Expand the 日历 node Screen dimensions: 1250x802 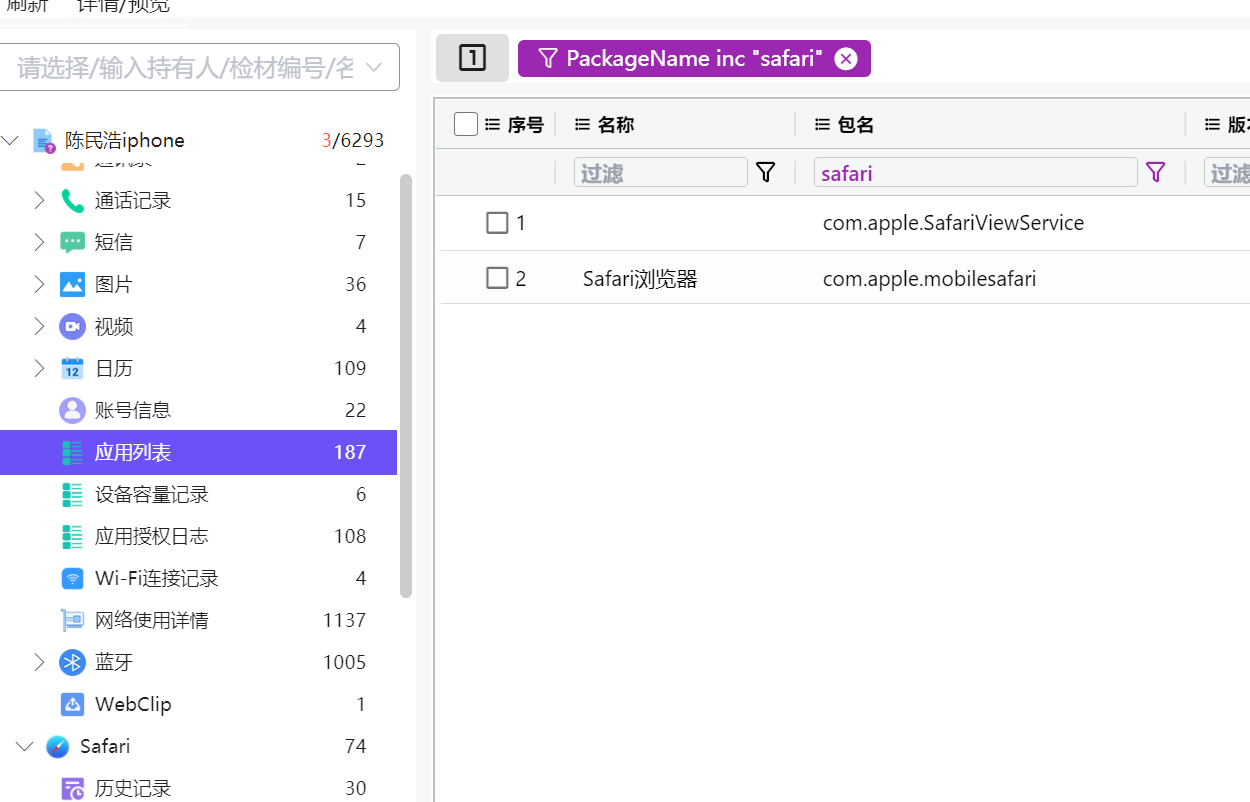point(39,368)
